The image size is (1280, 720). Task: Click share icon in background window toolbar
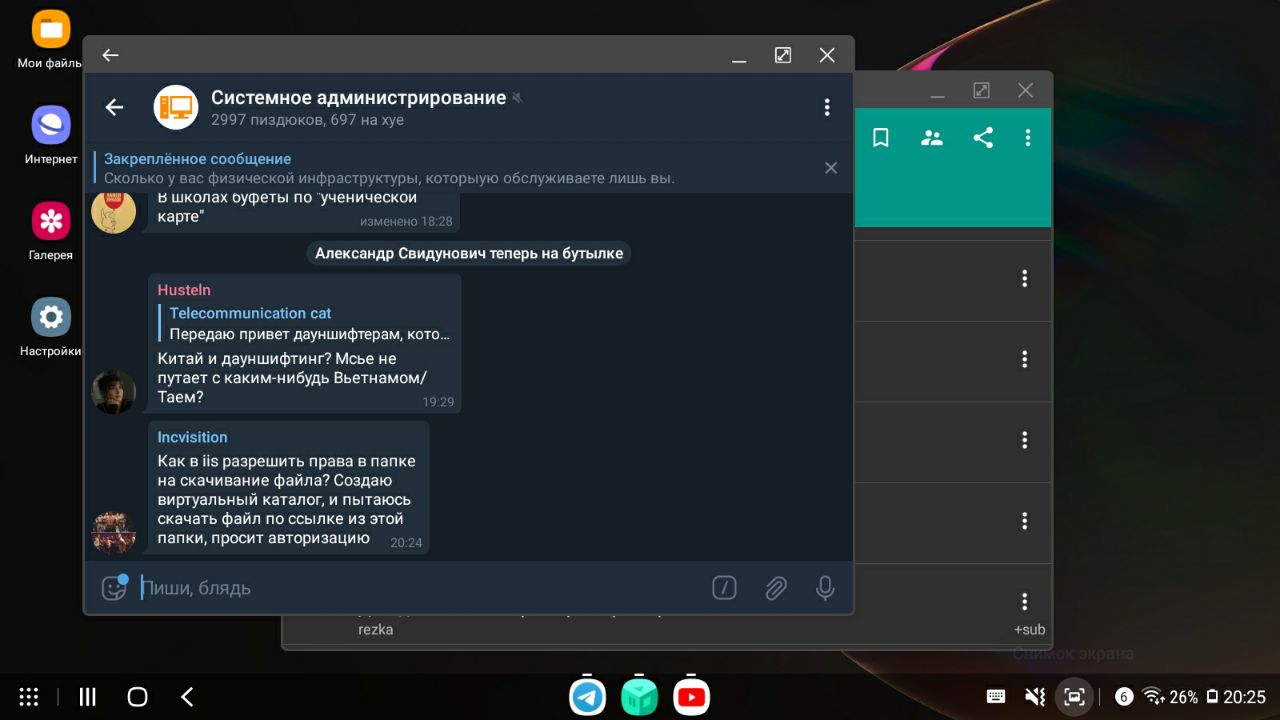[x=983, y=138]
